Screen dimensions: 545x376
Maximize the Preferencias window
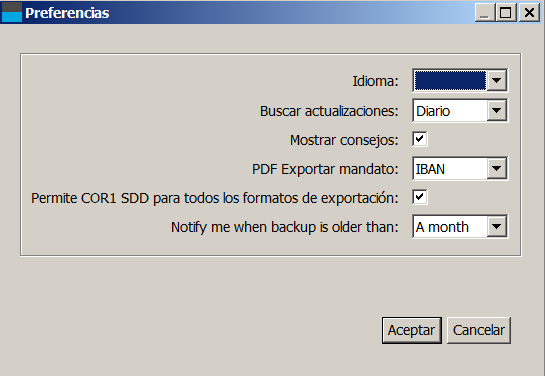pyautogui.click(x=505, y=13)
